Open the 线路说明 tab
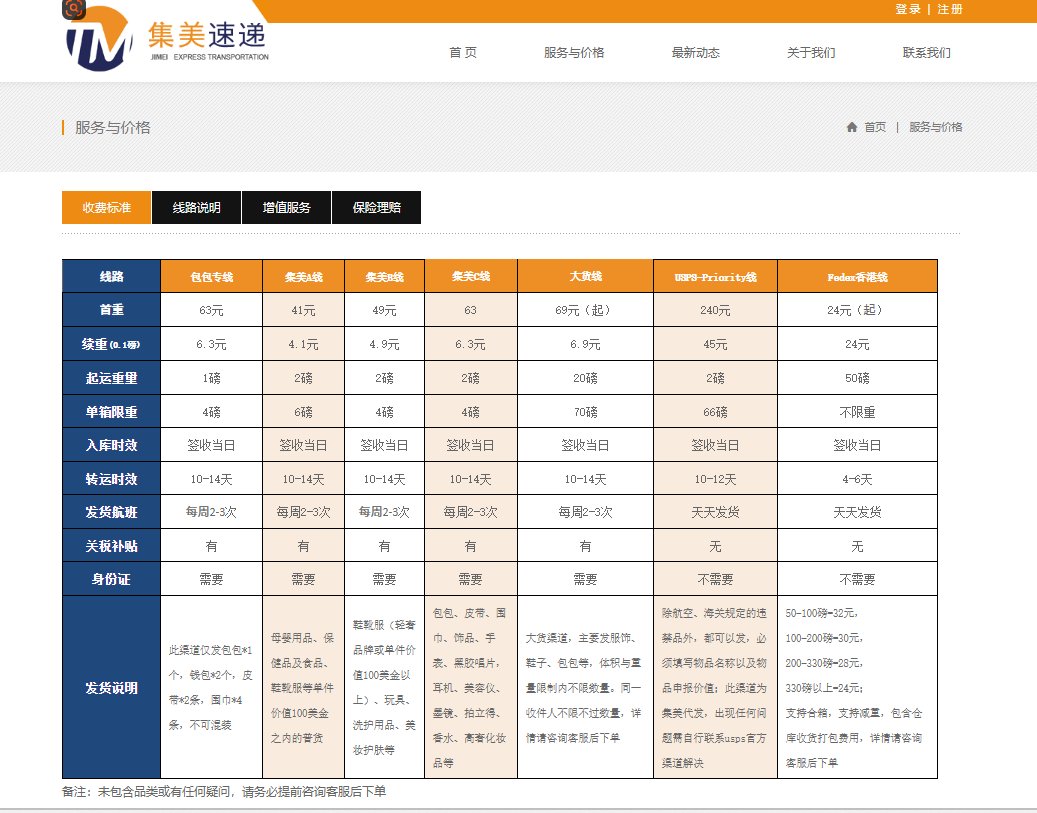 196,207
